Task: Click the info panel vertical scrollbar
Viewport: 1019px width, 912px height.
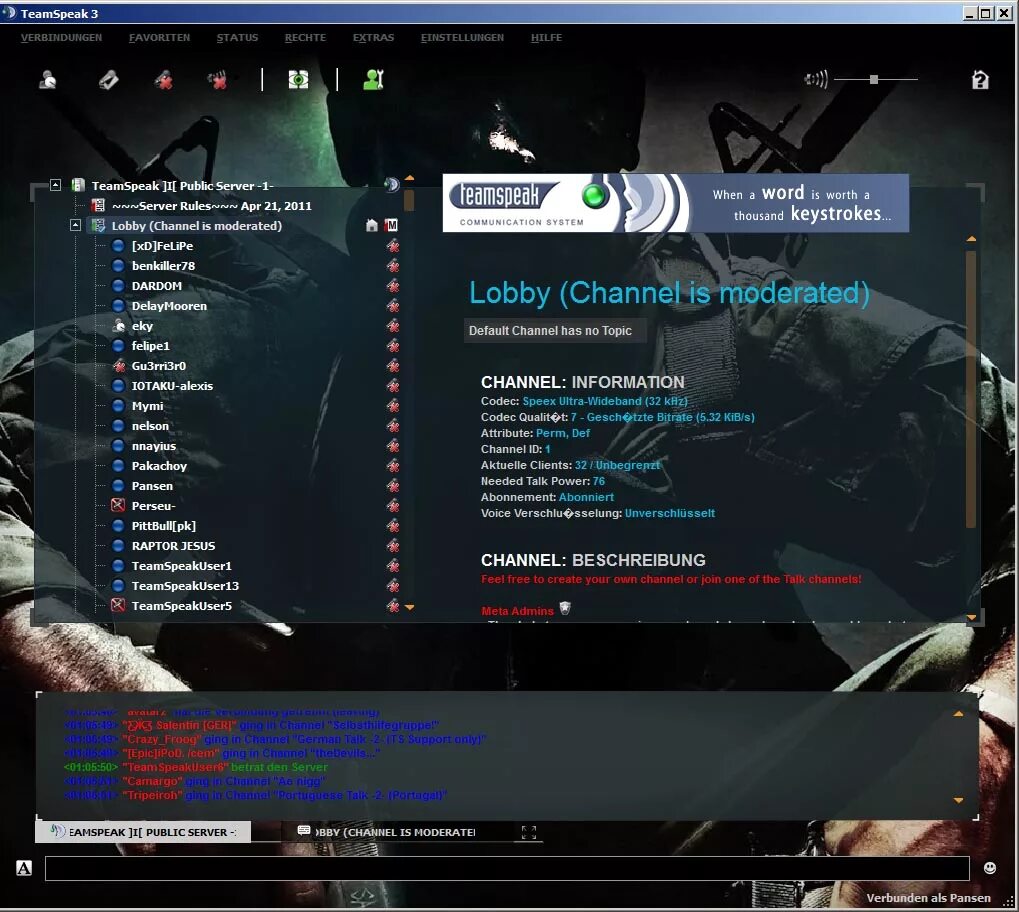Action: tap(972, 389)
